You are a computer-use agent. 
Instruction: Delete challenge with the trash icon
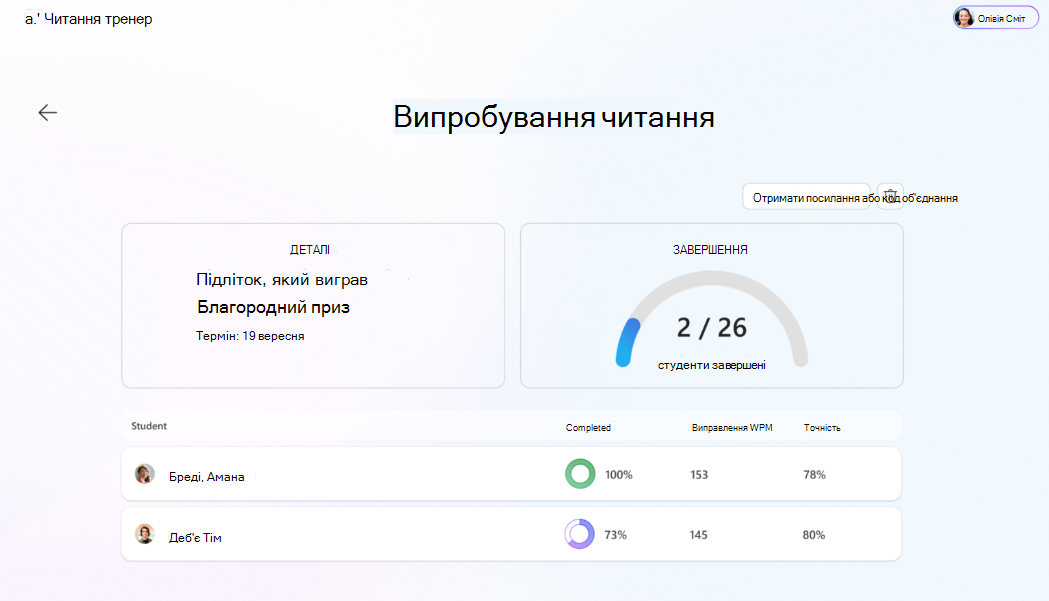pyautogui.click(x=890, y=197)
